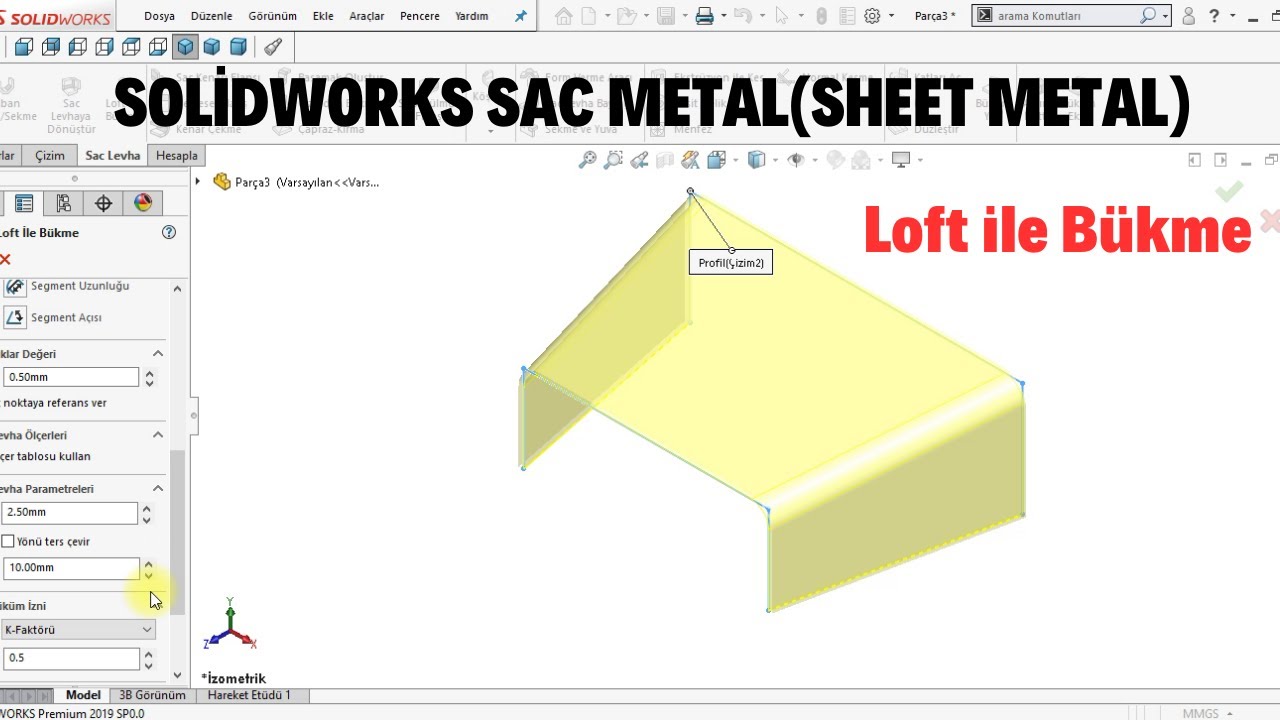
Task: Open the Dosya menu
Action: [x=160, y=16]
